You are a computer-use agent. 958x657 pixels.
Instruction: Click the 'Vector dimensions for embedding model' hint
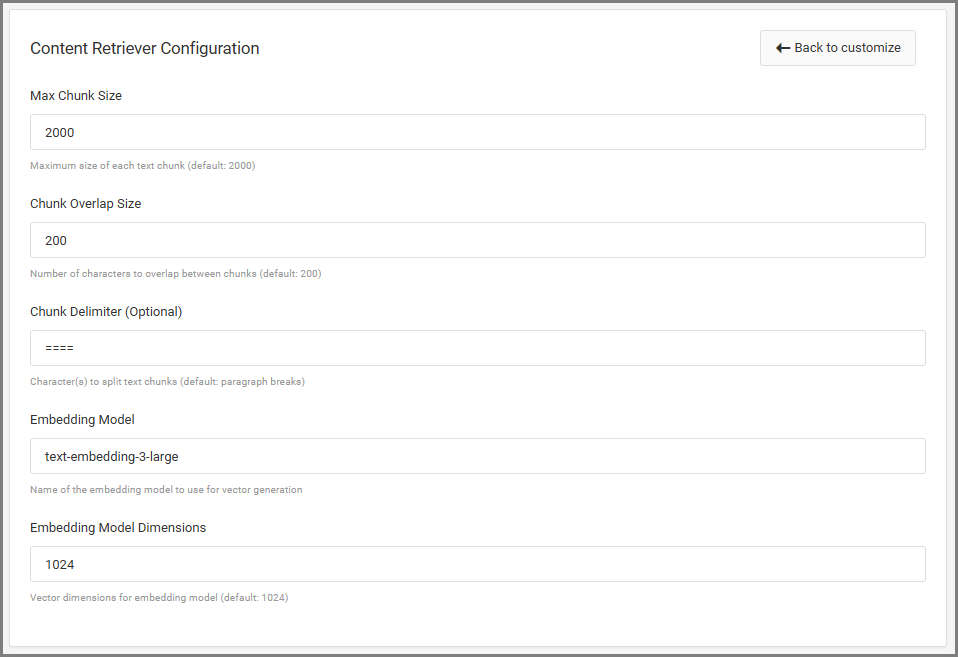click(x=159, y=598)
